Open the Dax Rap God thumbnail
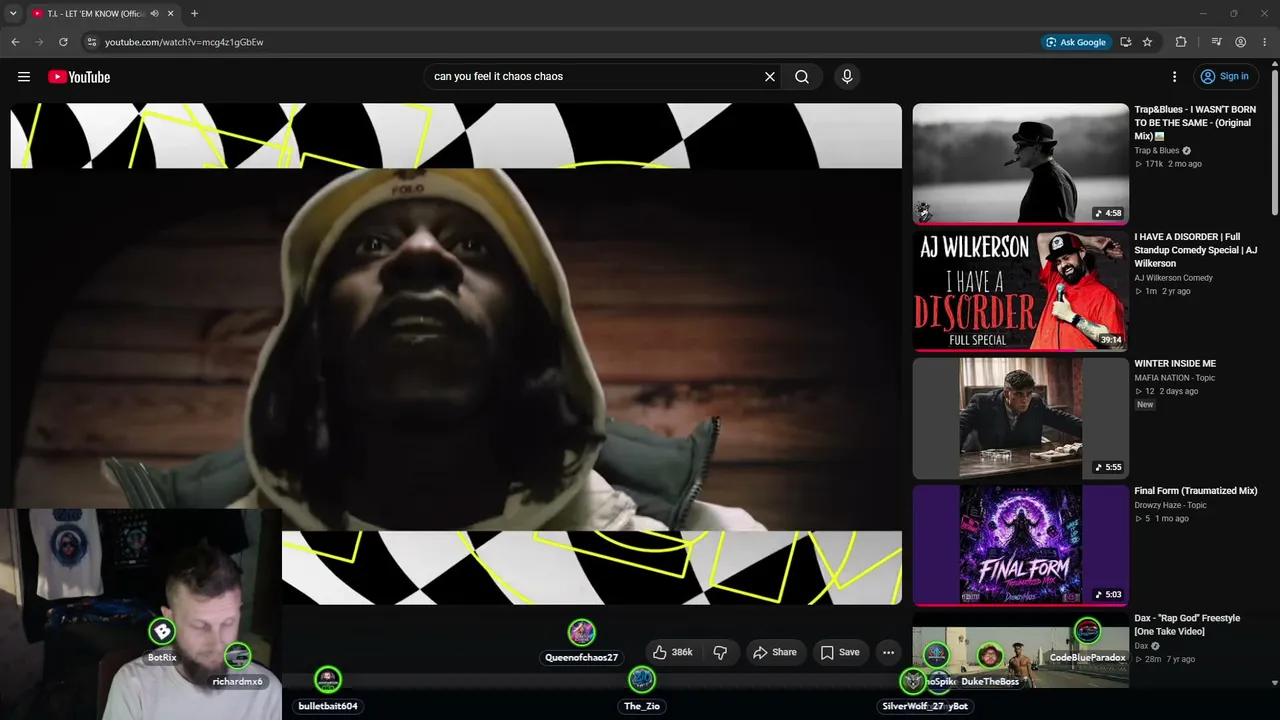This screenshot has height=720, width=1280. tap(1020, 650)
